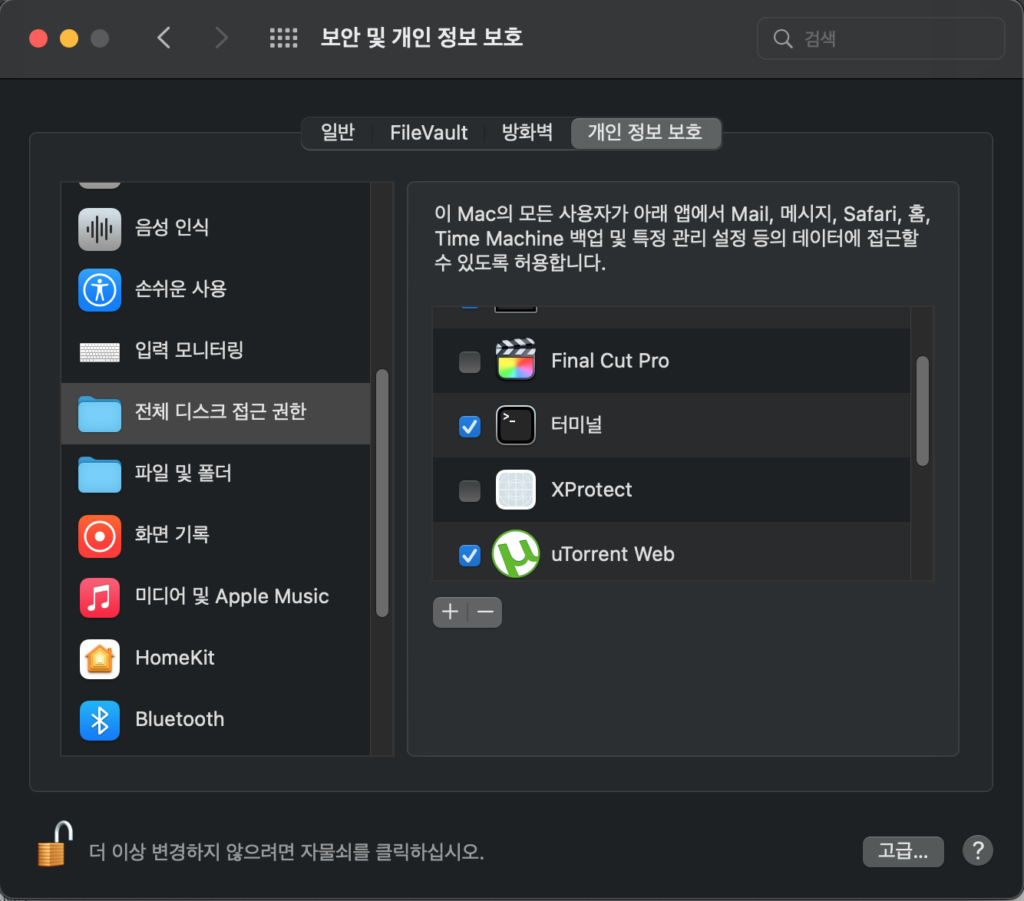
Task: Uncheck uTorrent Web disk access
Action: [469, 555]
